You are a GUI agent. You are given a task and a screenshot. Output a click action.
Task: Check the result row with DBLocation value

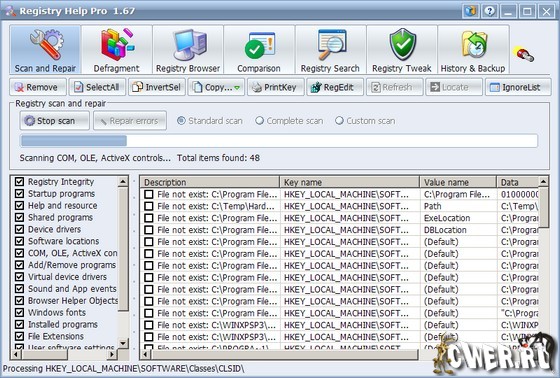[x=149, y=230]
